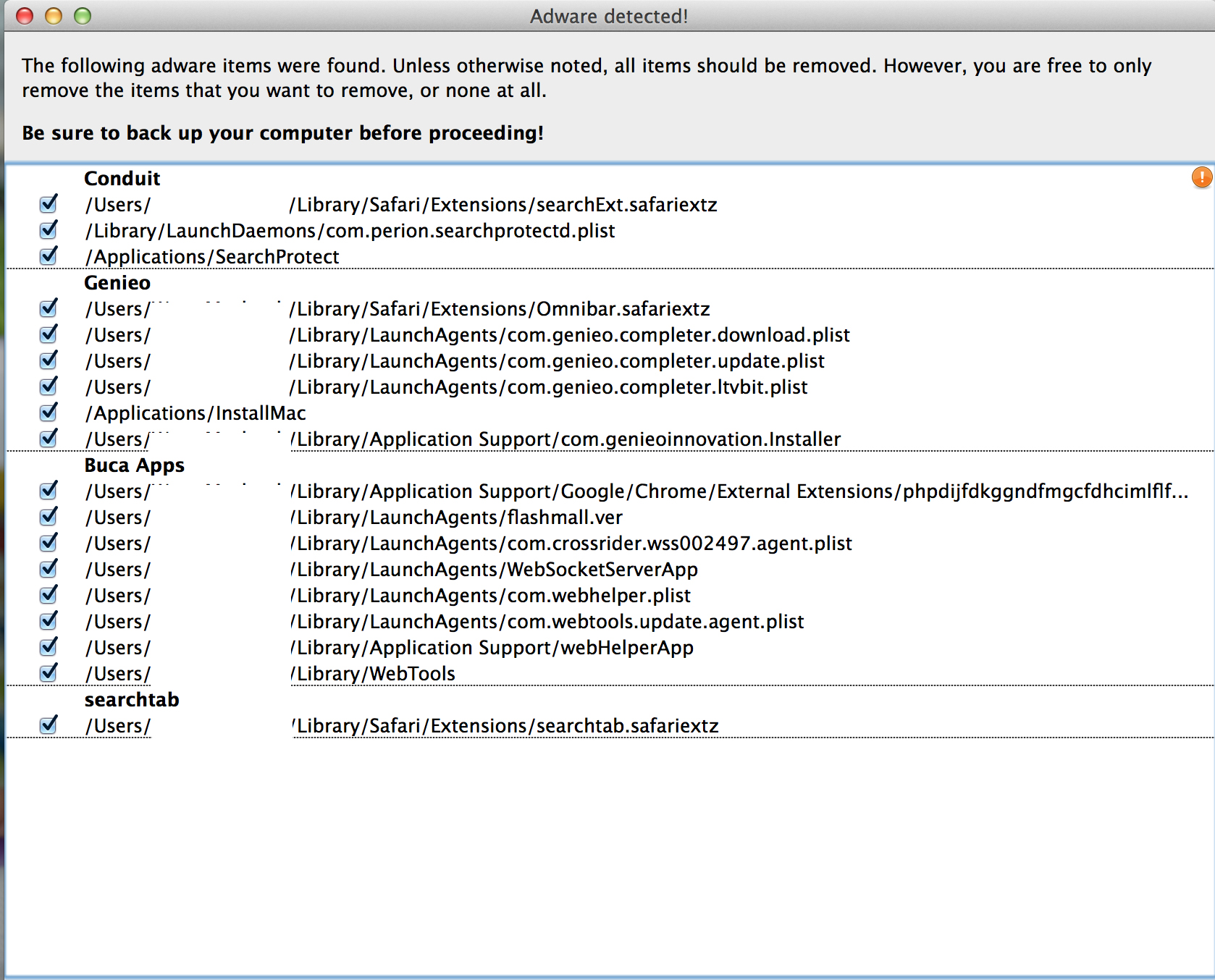The width and height of the screenshot is (1215, 980).
Task: Uncheck com.webtools.update.agent.plist checkbox
Action: click(x=49, y=621)
